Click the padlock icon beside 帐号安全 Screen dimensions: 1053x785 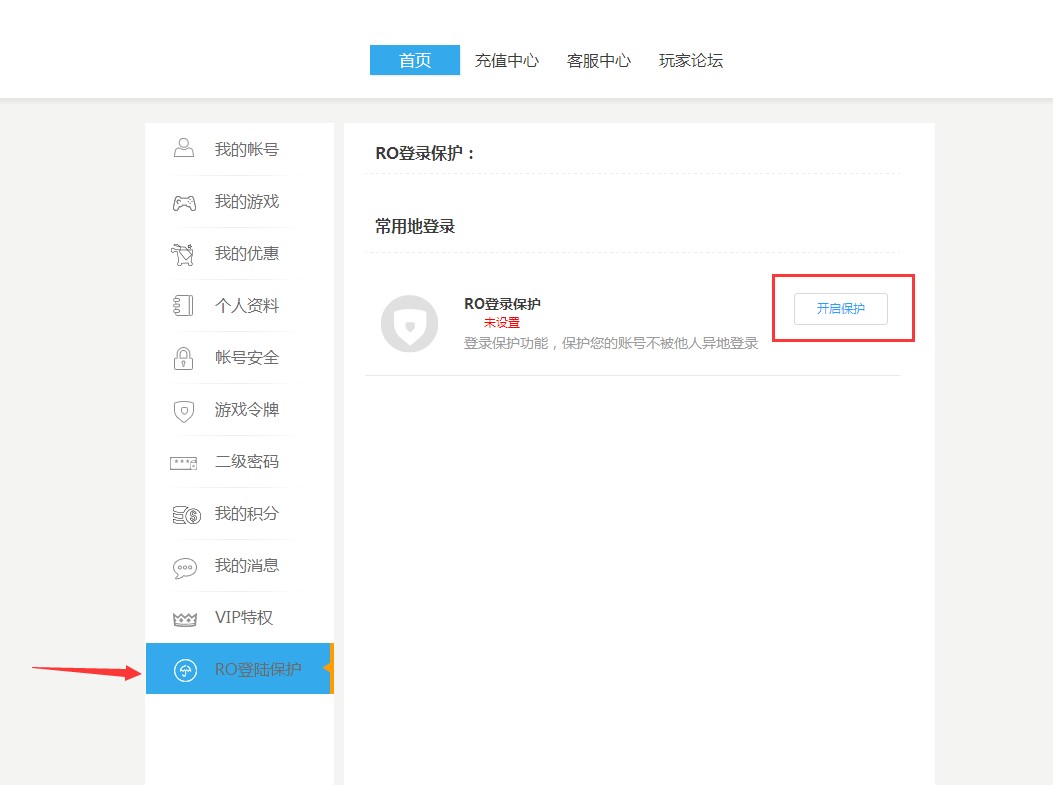[x=183, y=359]
